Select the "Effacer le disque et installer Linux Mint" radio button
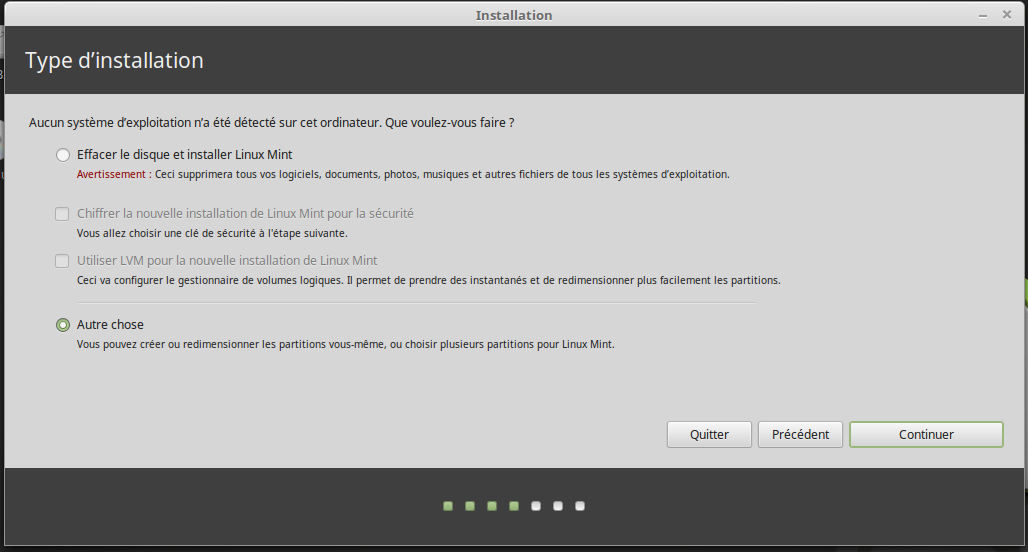Image resolution: width=1028 pixels, height=552 pixels. click(63, 155)
